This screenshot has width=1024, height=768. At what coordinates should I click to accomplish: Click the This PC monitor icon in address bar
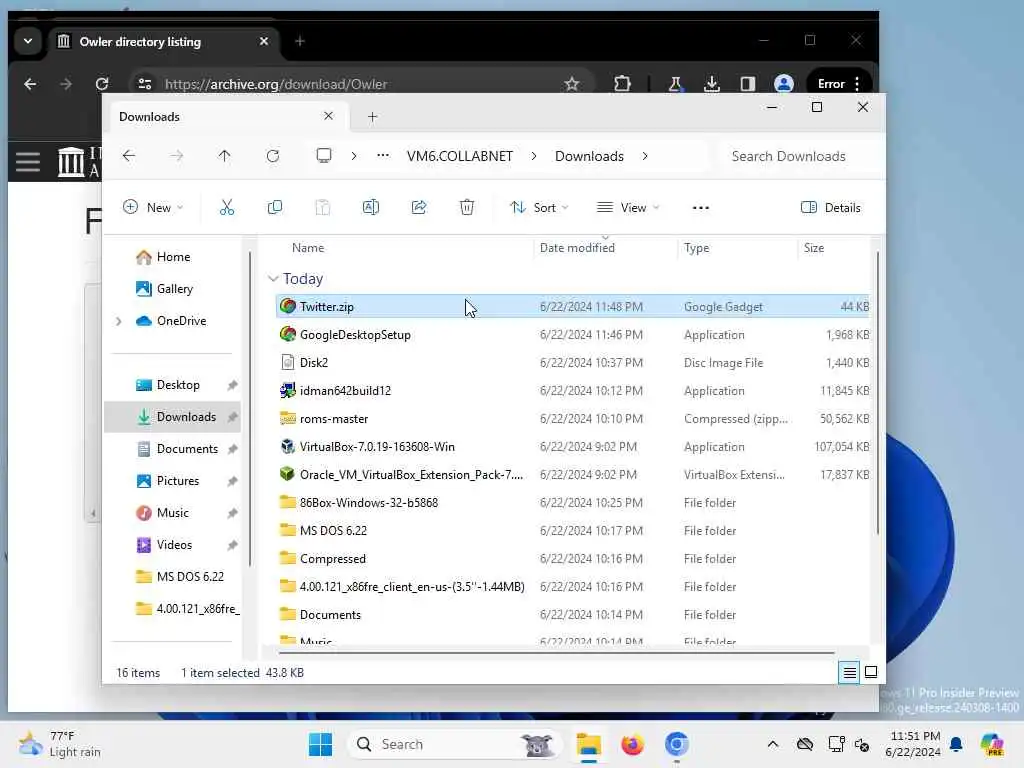click(324, 156)
